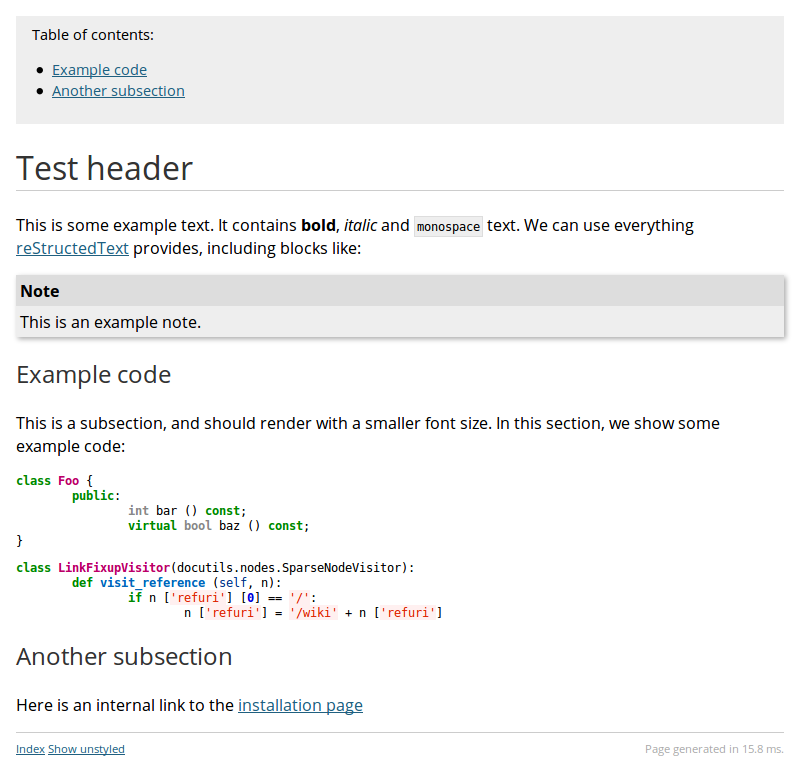Click the Note box title bar

coord(400,291)
